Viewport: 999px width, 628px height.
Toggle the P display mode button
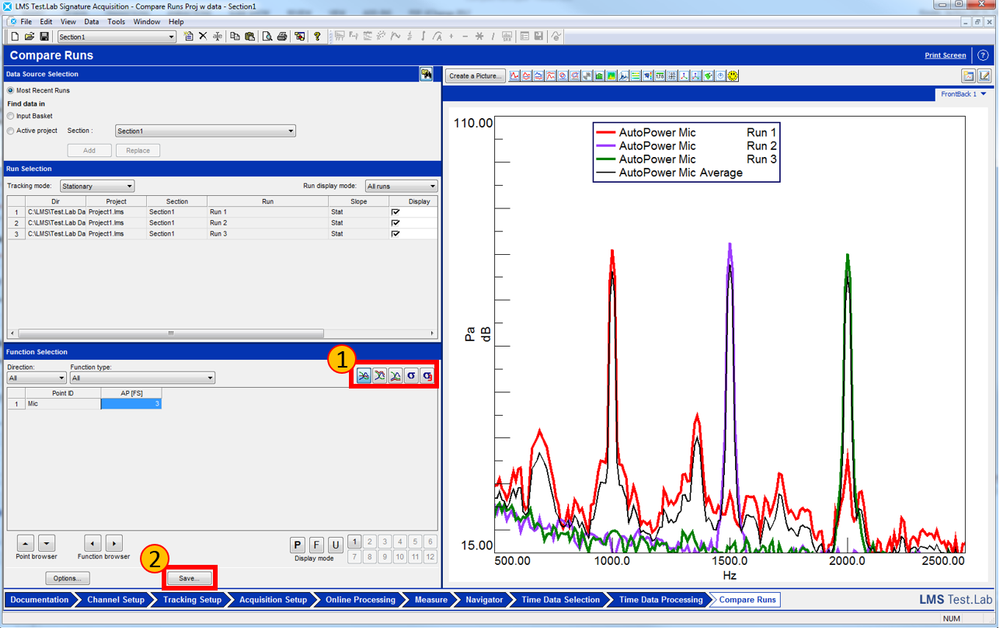[297, 545]
